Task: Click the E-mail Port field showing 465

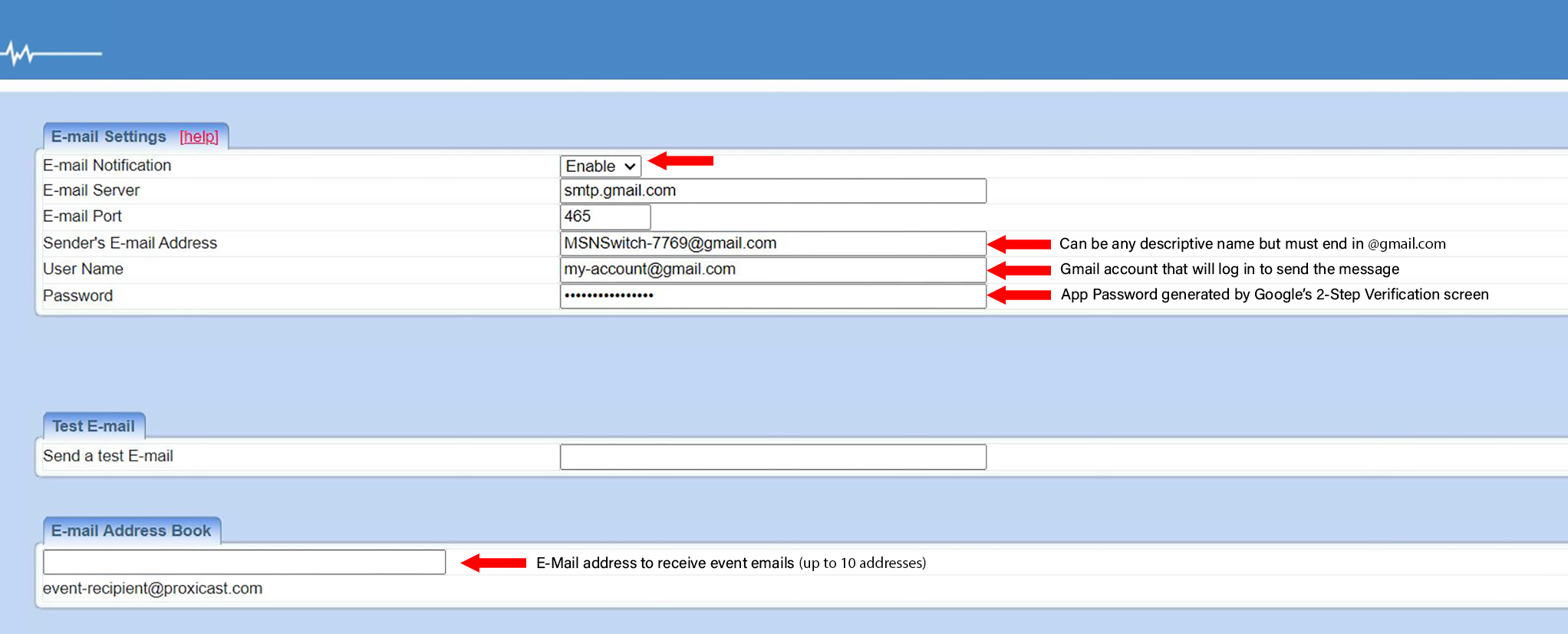Action: tap(604, 217)
